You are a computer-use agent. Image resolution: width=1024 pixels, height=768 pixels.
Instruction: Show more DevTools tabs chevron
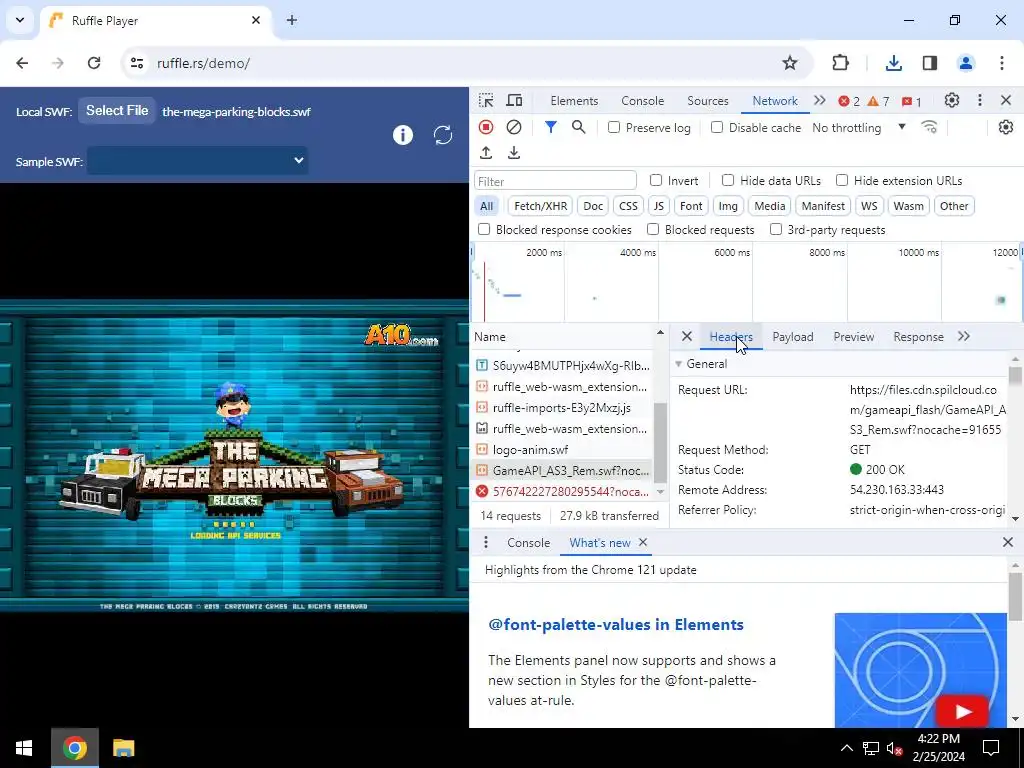point(820,101)
